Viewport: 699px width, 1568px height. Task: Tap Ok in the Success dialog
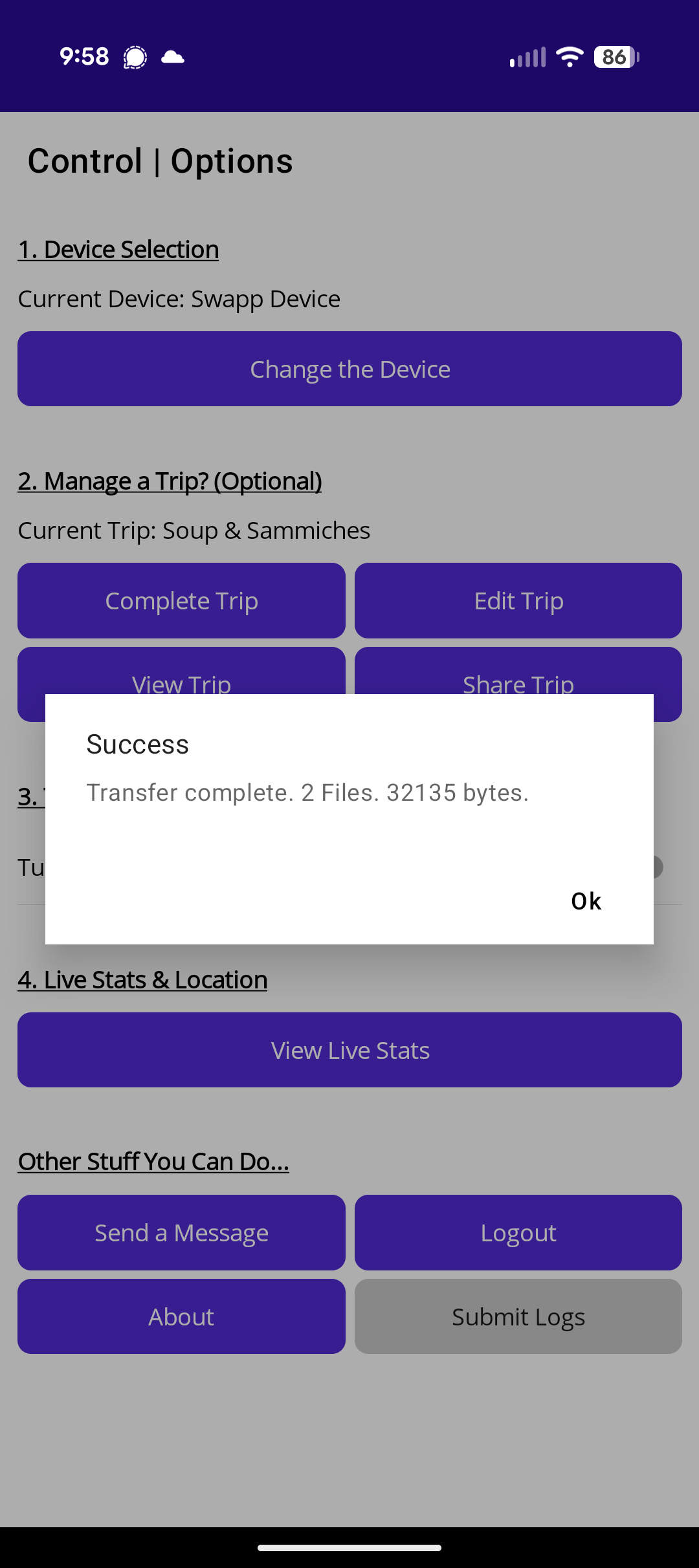586,901
